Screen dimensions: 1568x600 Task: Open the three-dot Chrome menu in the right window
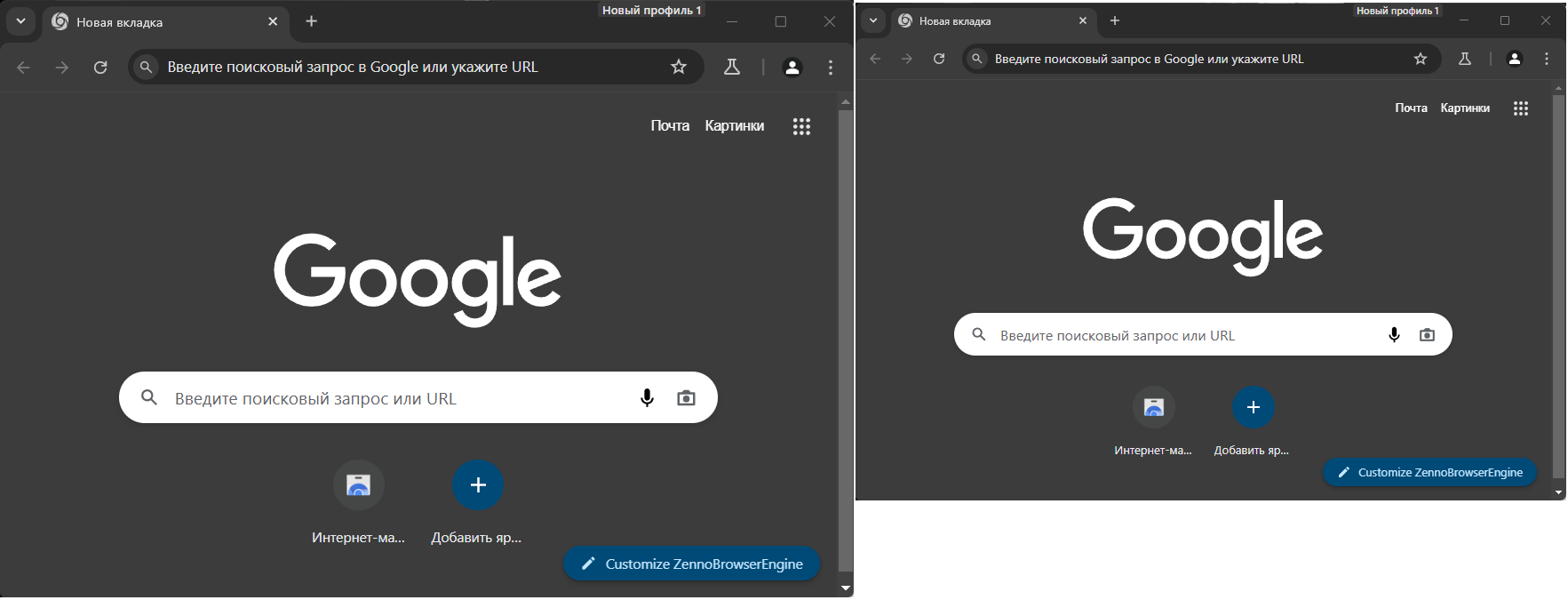pos(1547,59)
